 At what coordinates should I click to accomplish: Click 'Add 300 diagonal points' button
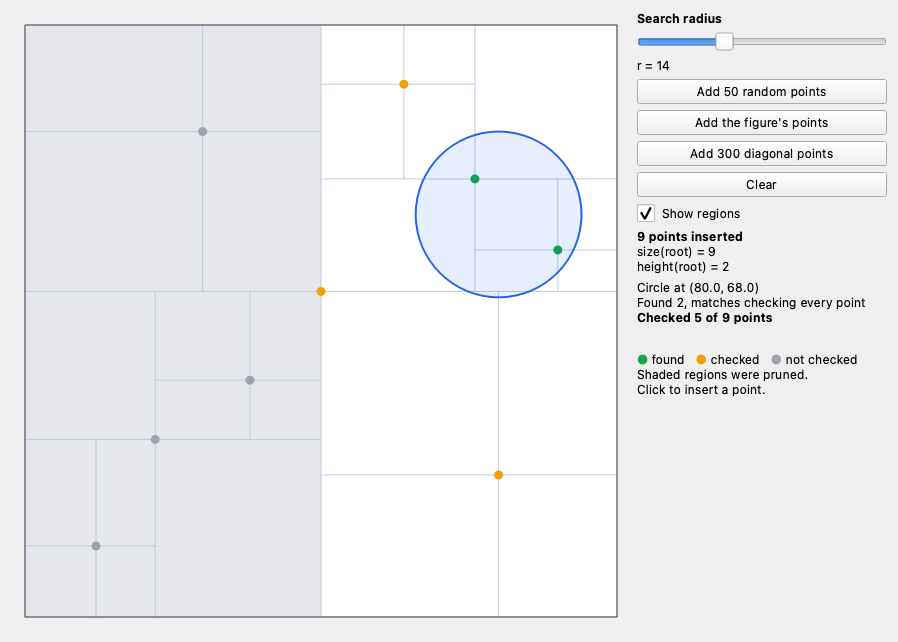[x=761, y=153]
